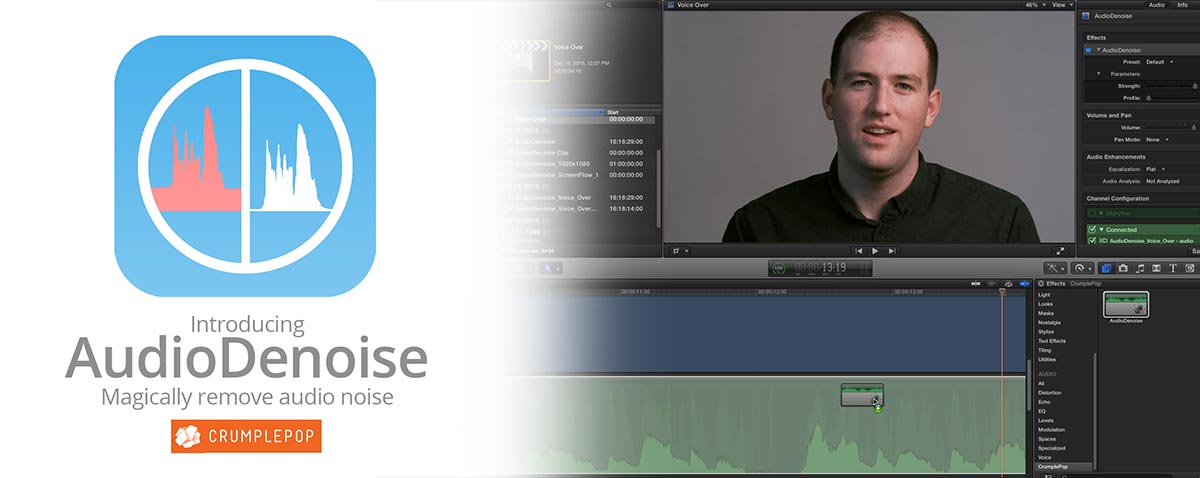Open the Music and Sound browser
1200x478 pixels.
(x=1140, y=268)
